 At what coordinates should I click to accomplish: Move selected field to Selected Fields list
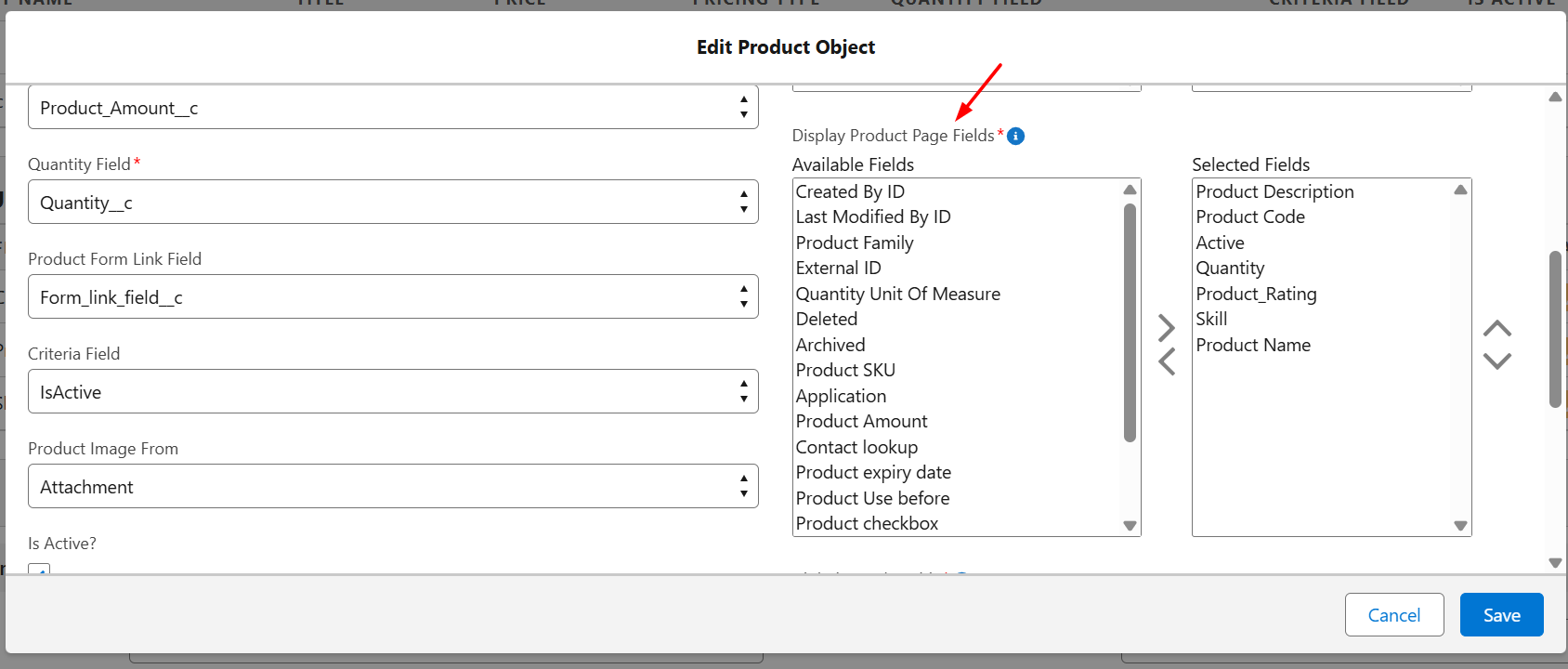tap(1167, 328)
